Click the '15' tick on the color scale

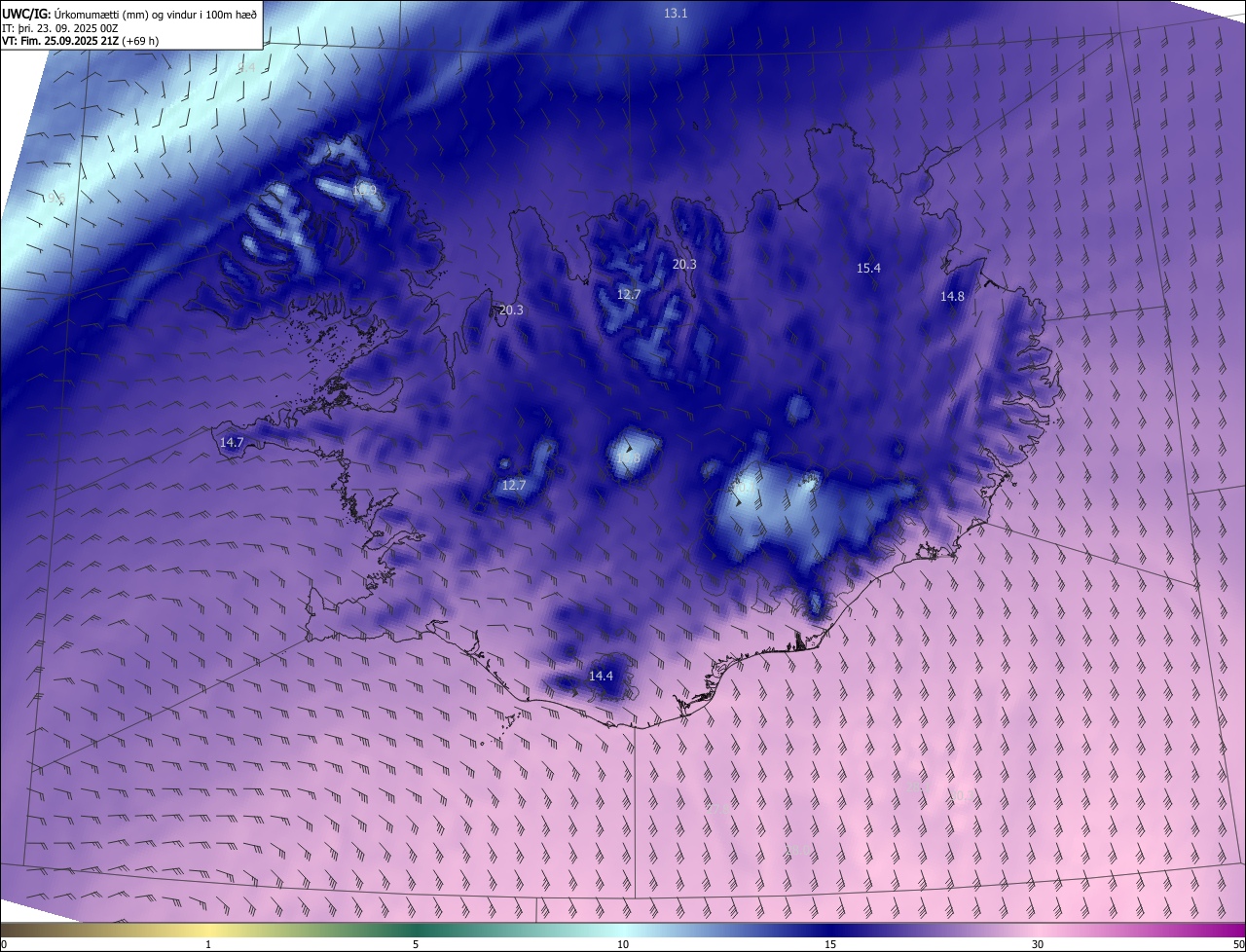(830, 944)
